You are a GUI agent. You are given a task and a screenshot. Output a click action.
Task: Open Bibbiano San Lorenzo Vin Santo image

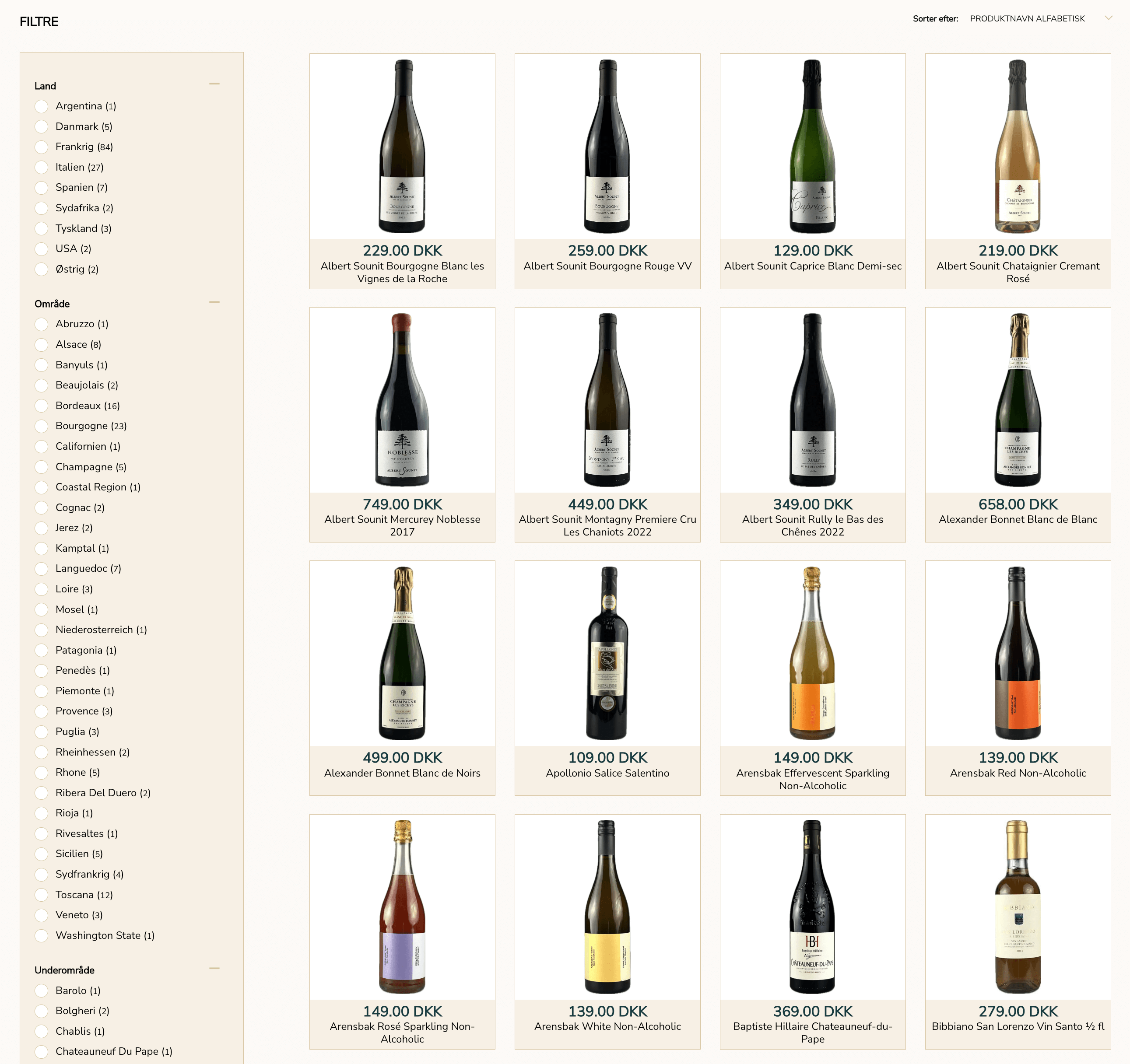(1018, 906)
